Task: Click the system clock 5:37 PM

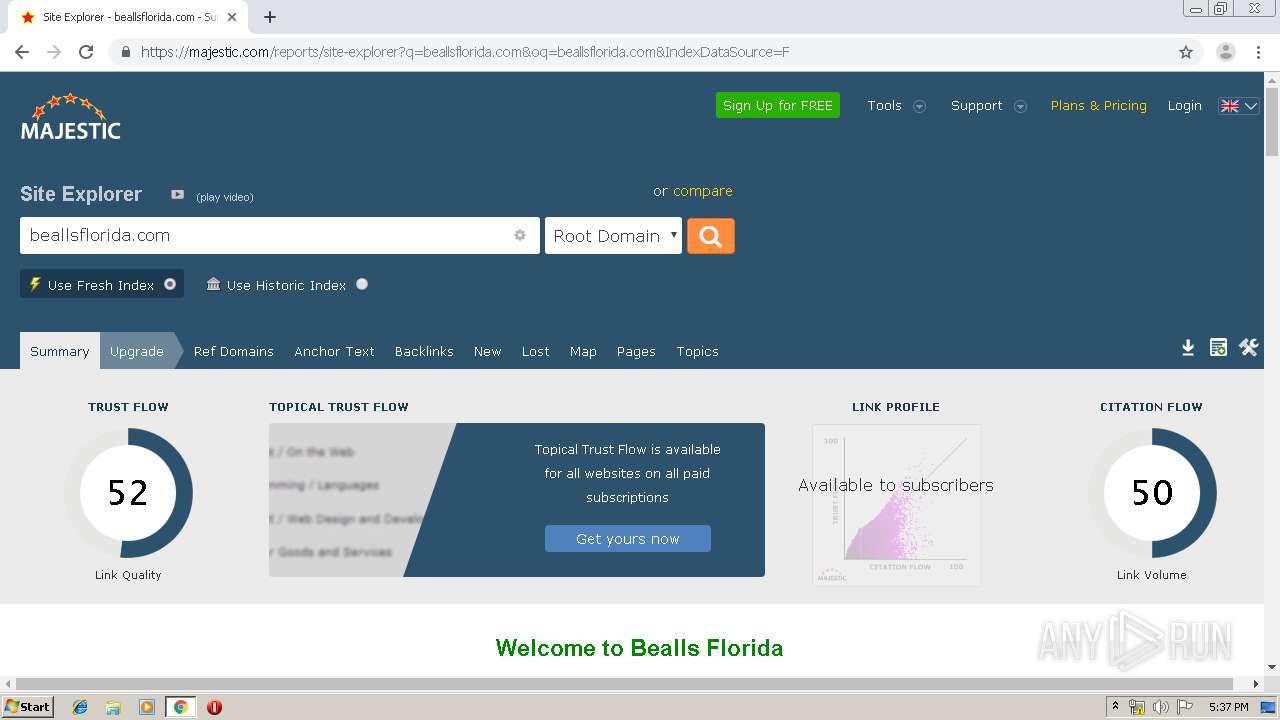Action: (1229, 707)
